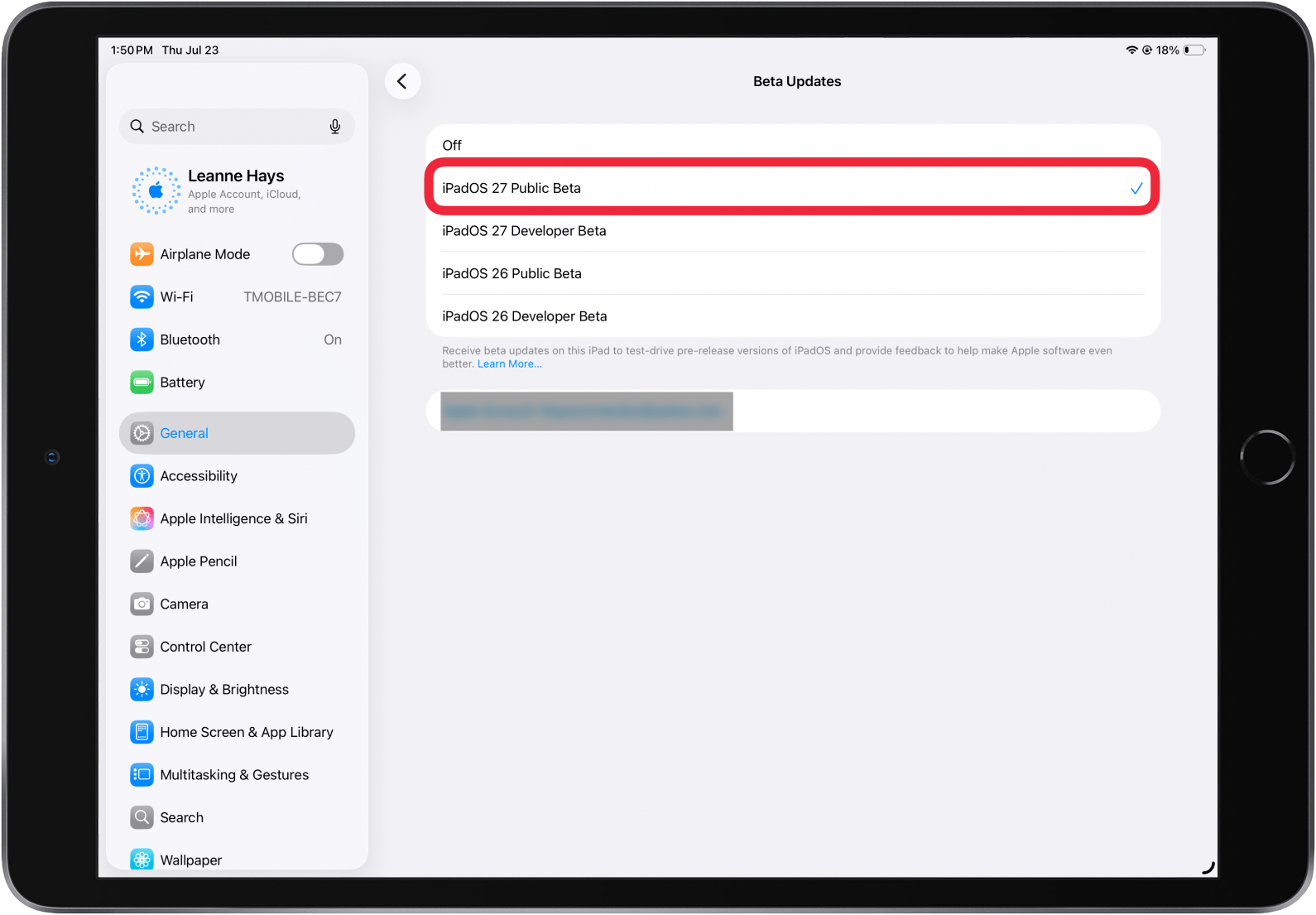Tap the Search field in sidebar
Viewport: 1316px width, 915px height.
point(237,127)
